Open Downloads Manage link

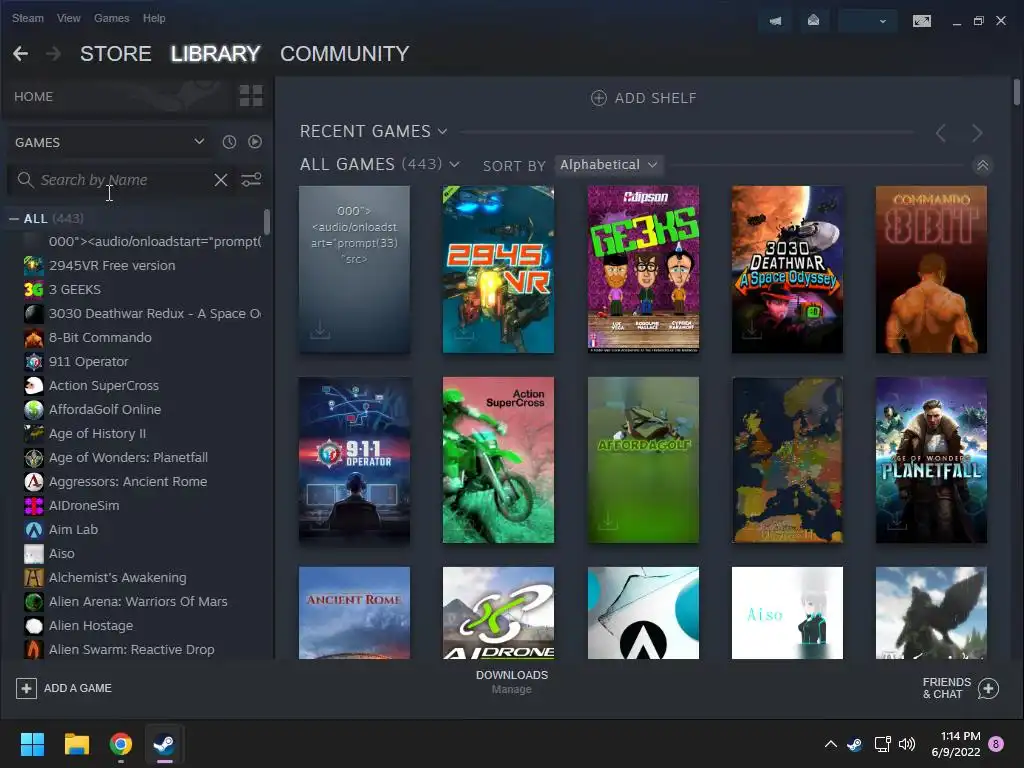click(511, 689)
